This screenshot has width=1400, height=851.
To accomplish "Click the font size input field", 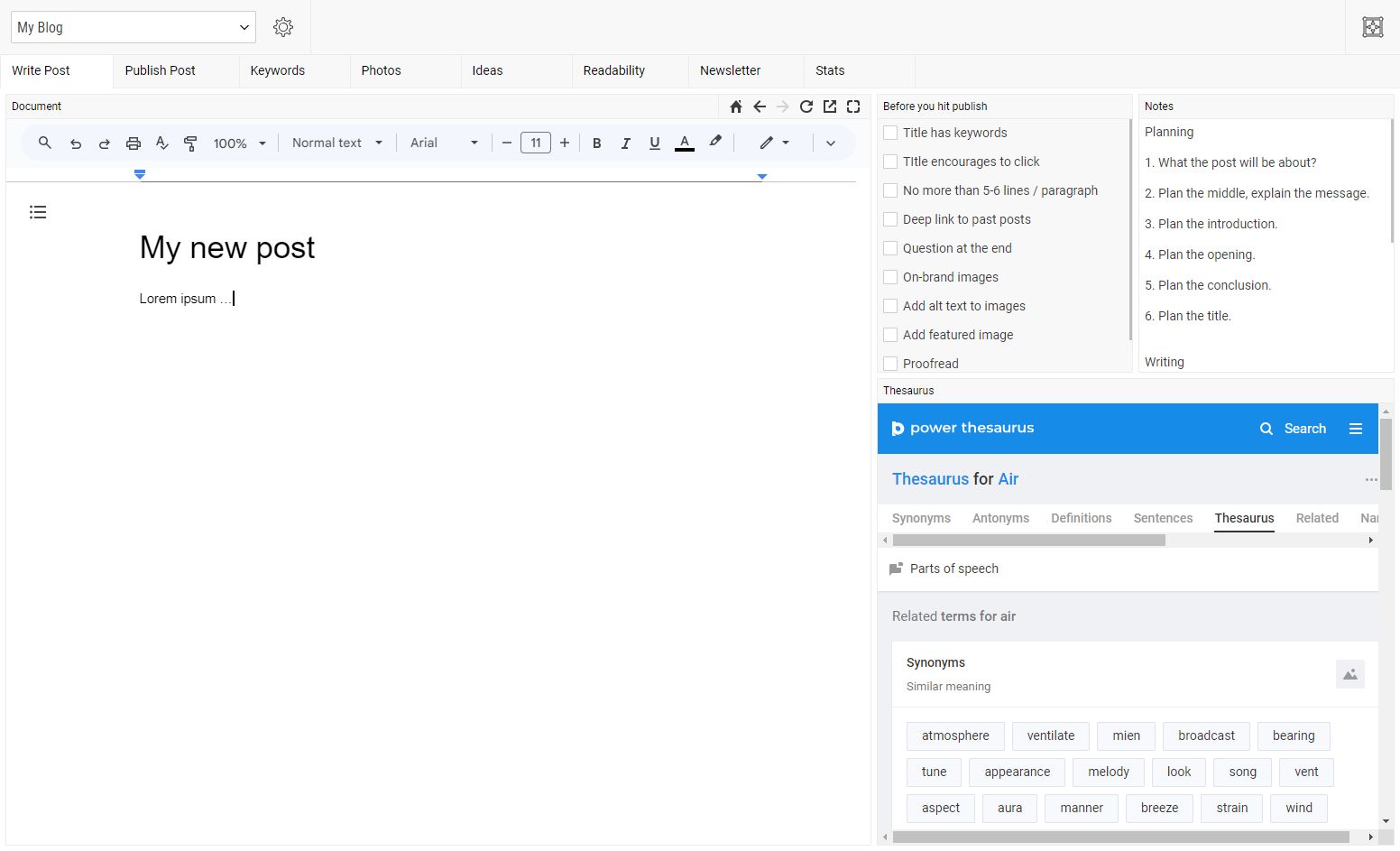I will (x=535, y=143).
